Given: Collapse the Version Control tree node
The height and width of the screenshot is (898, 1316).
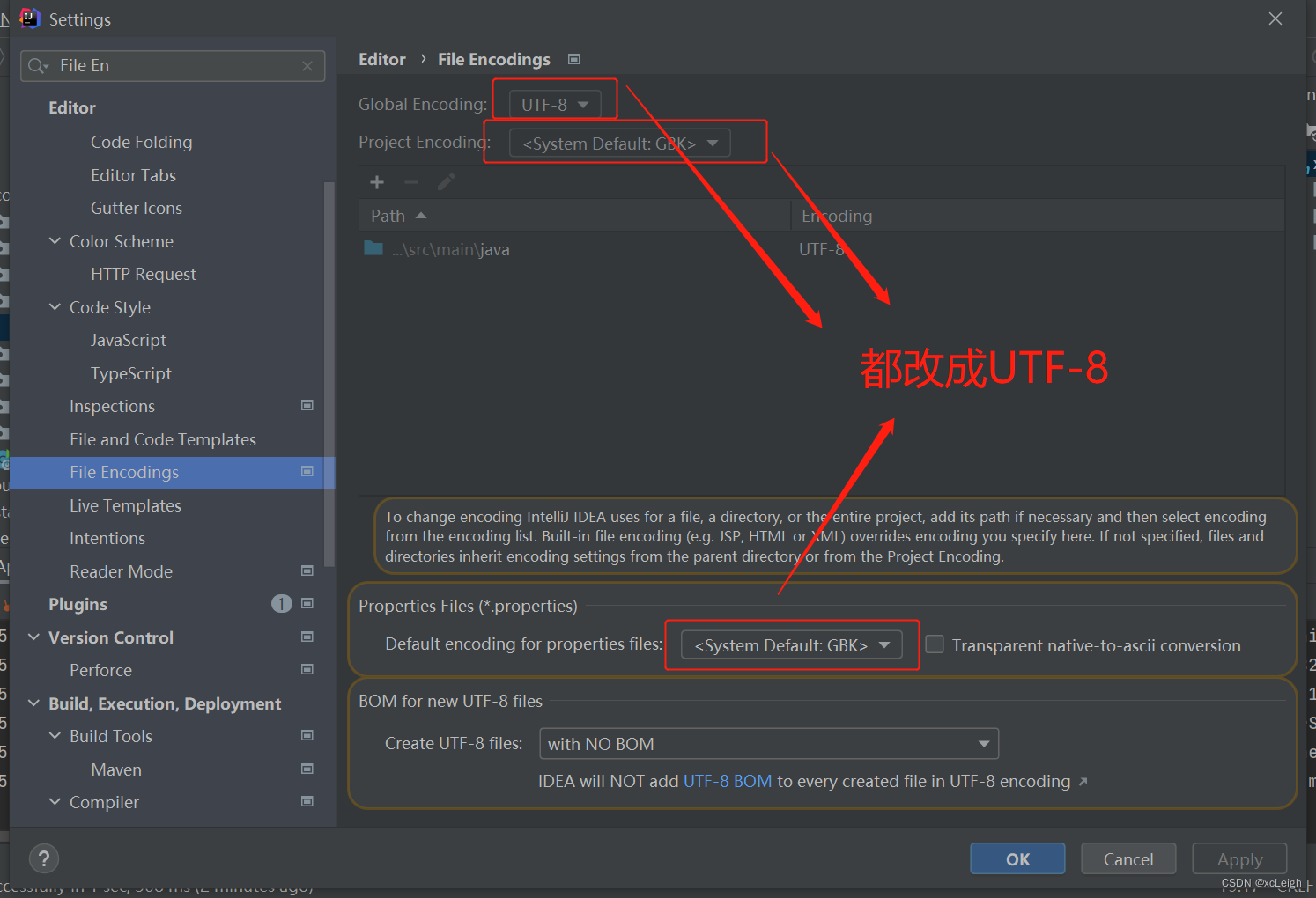Looking at the screenshot, I should pyautogui.click(x=33, y=637).
